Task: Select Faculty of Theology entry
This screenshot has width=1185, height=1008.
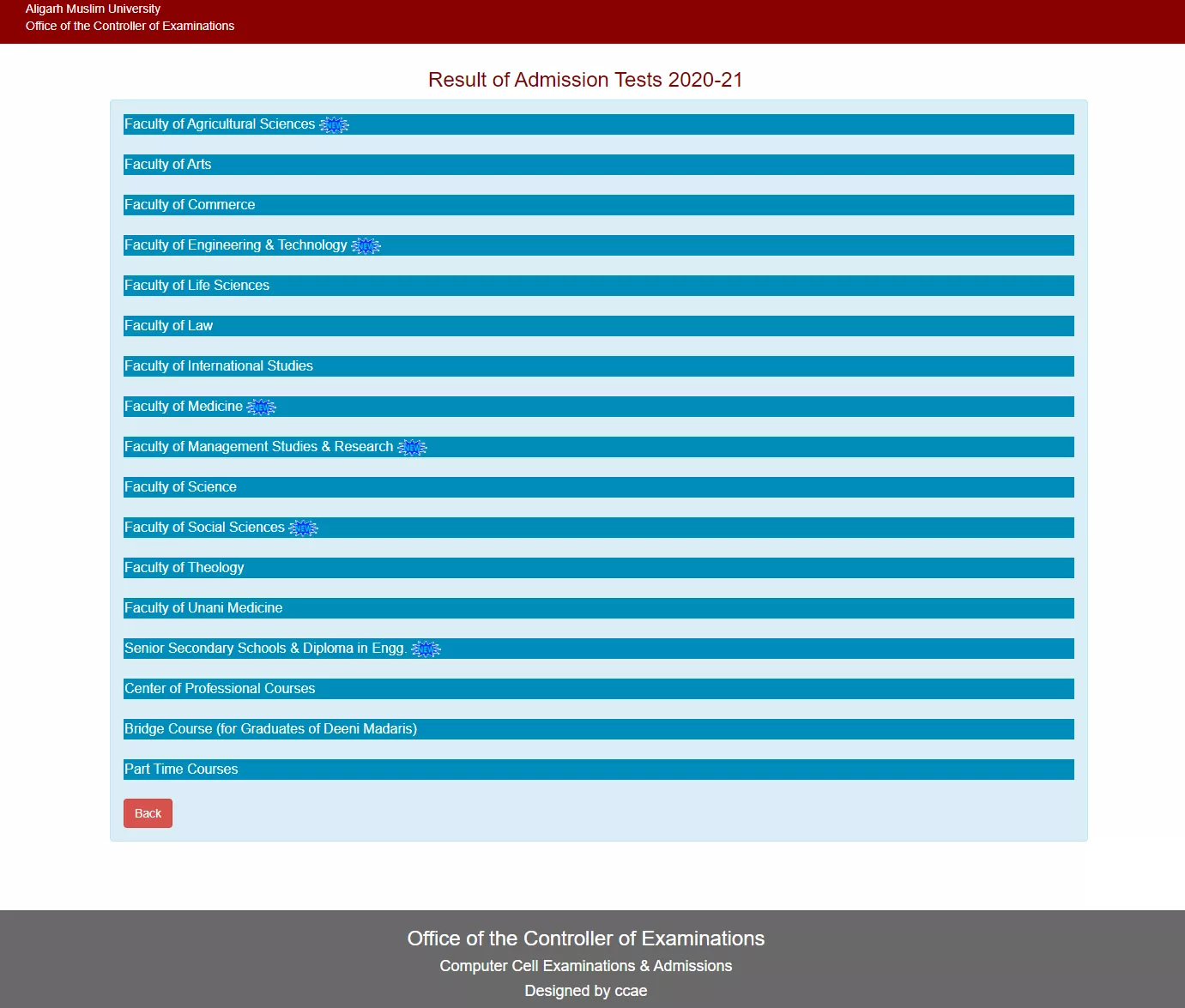Action: click(184, 568)
